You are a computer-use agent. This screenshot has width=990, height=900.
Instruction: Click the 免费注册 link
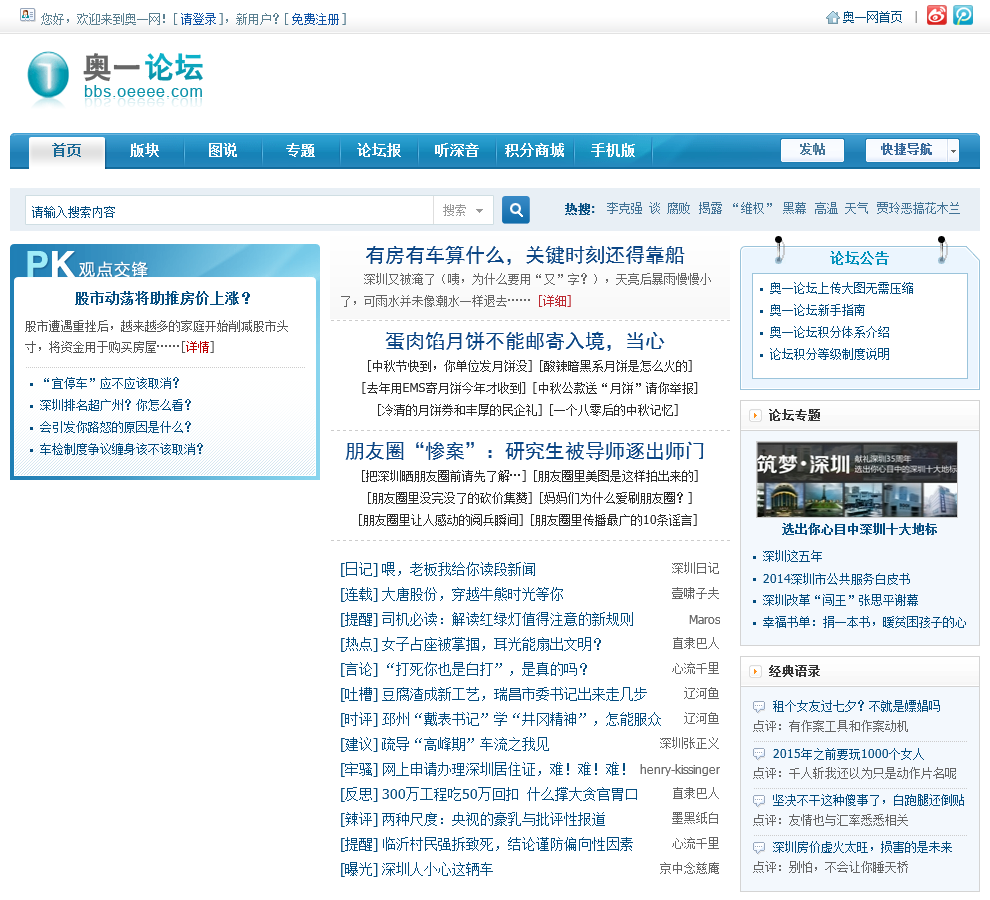click(315, 20)
